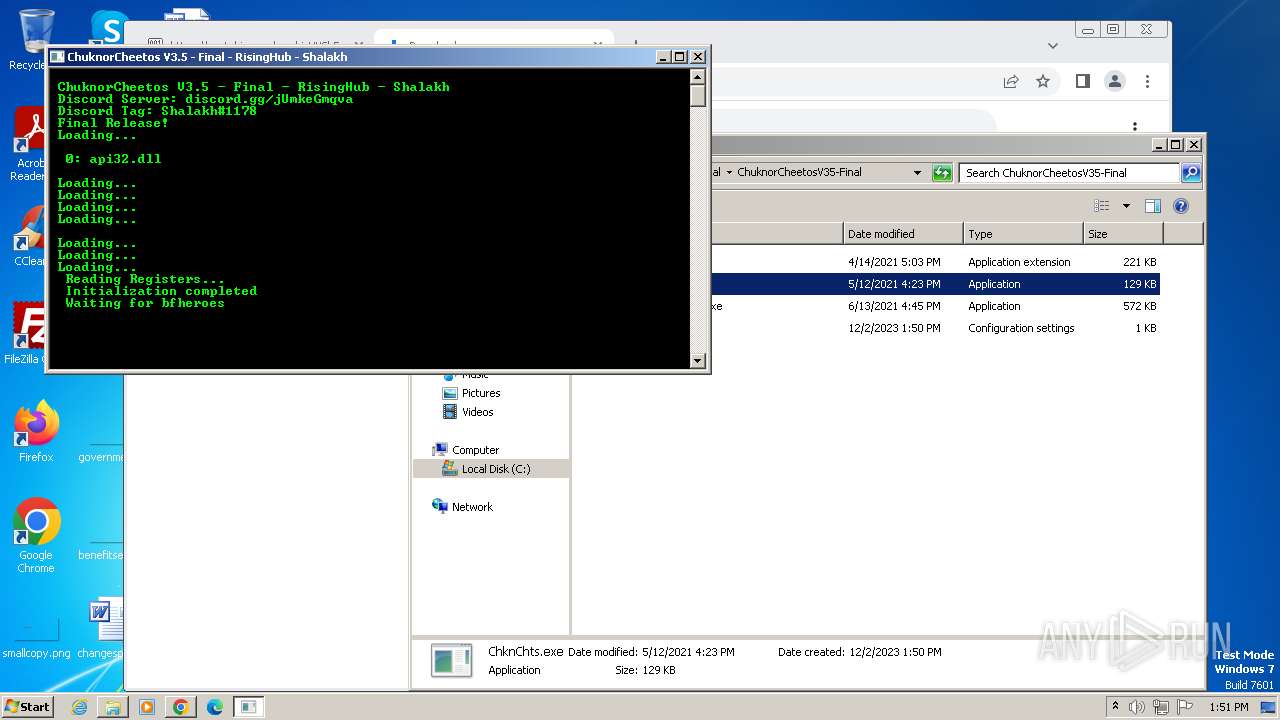Click the ChknChts.exe thumbnail in details pane
The height and width of the screenshot is (720, 1280).
tap(451, 661)
